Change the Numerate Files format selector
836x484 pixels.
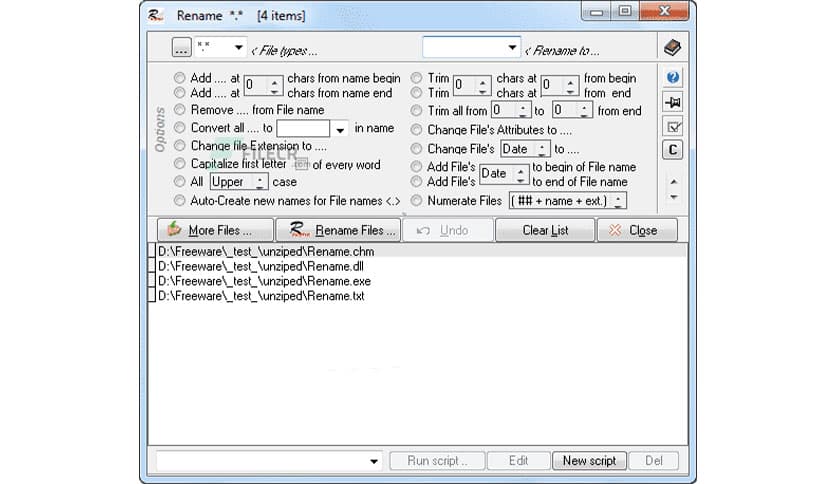tap(567, 200)
